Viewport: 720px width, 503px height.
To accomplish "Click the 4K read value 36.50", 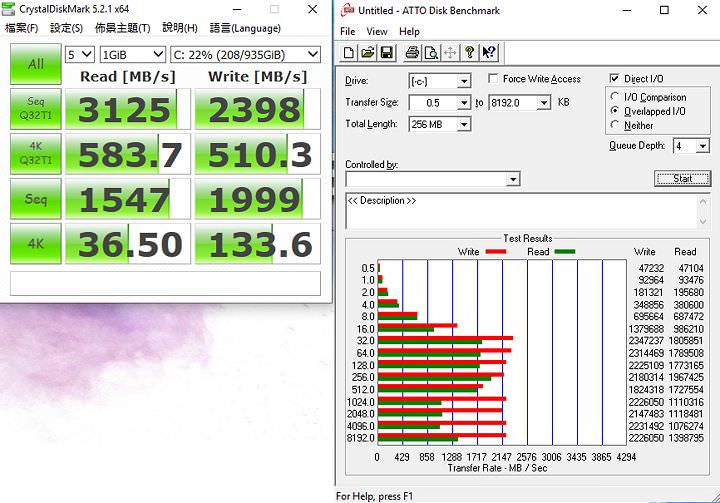I will coord(128,244).
